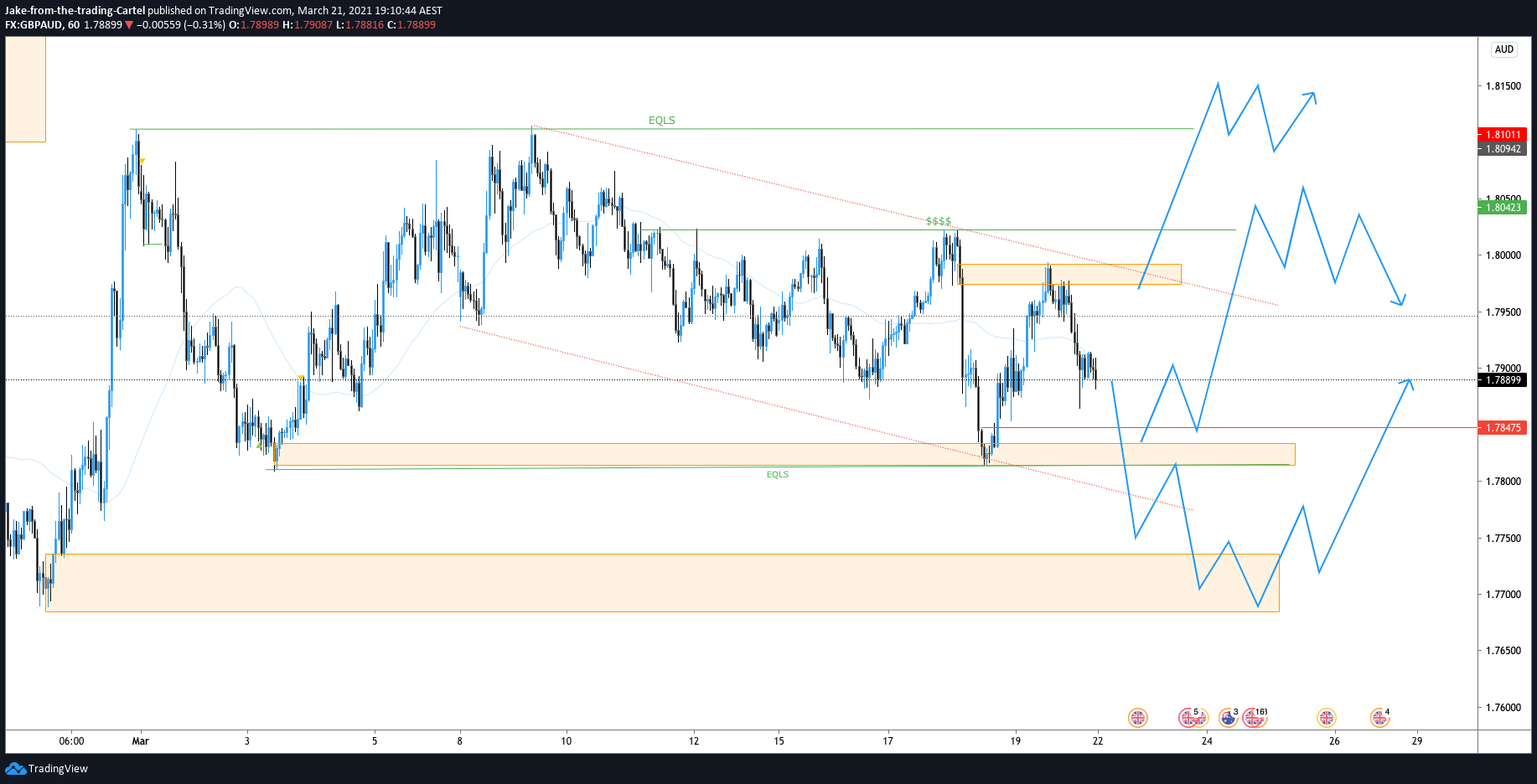Click the upper EQLS label text
The image size is (1537, 784).
[x=661, y=121]
